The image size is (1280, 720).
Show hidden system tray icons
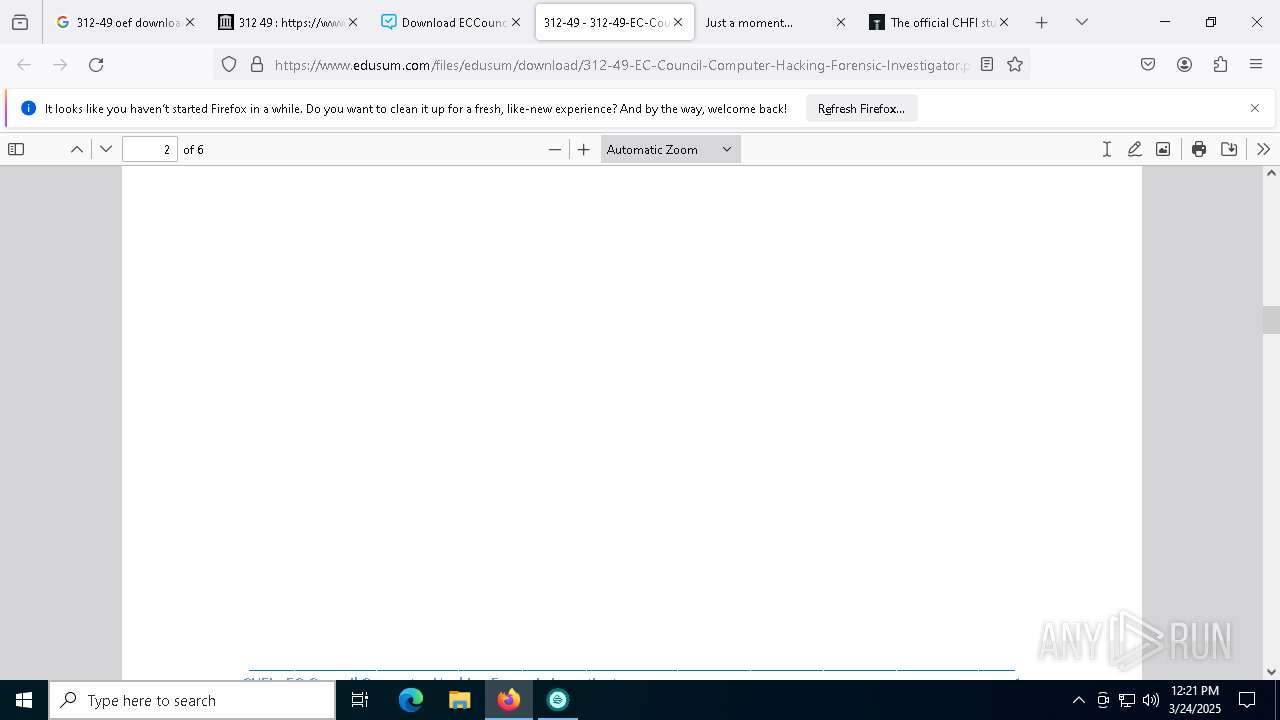pos(1078,700)
